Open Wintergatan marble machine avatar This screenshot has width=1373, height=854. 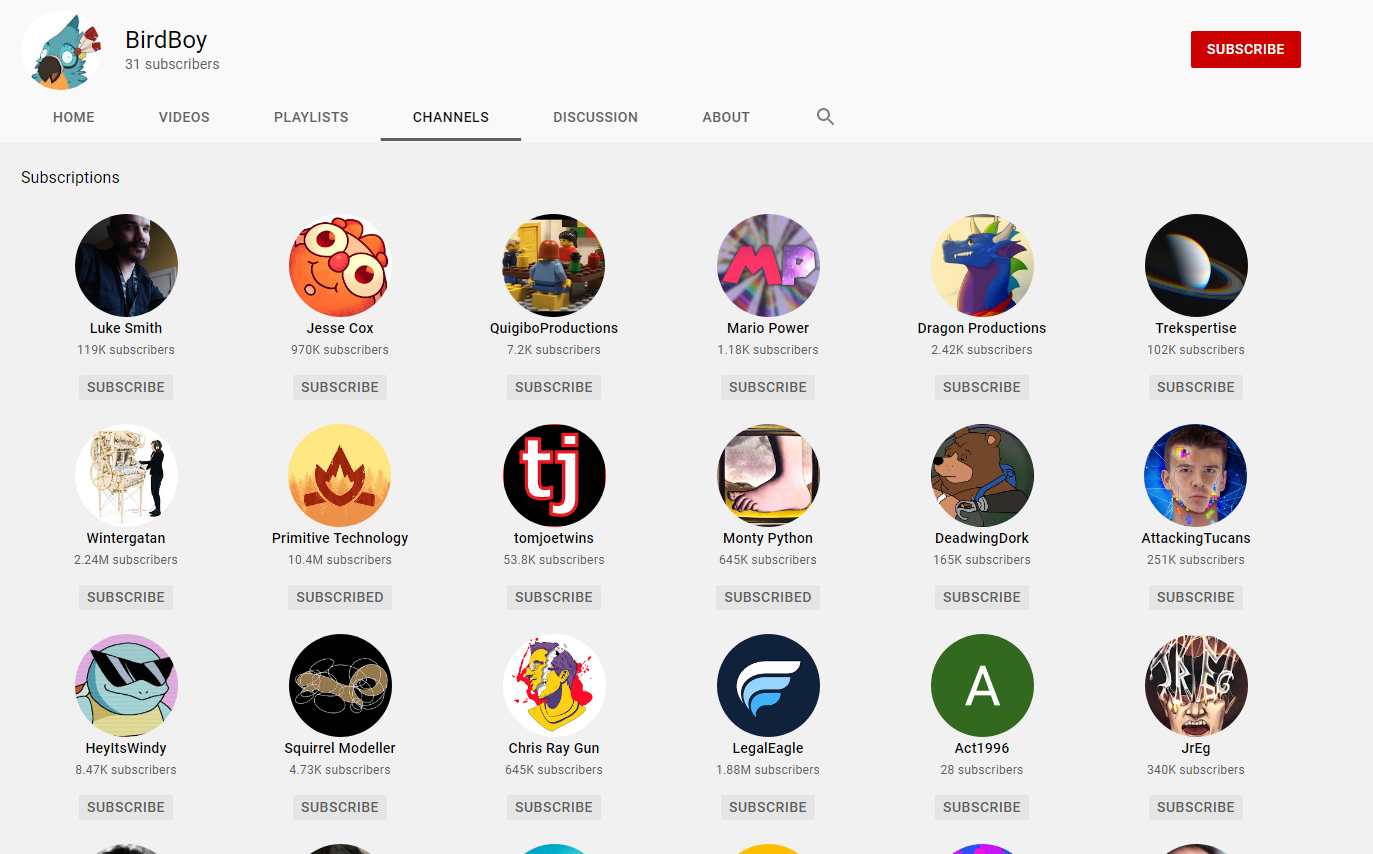[x=126, y=475]
